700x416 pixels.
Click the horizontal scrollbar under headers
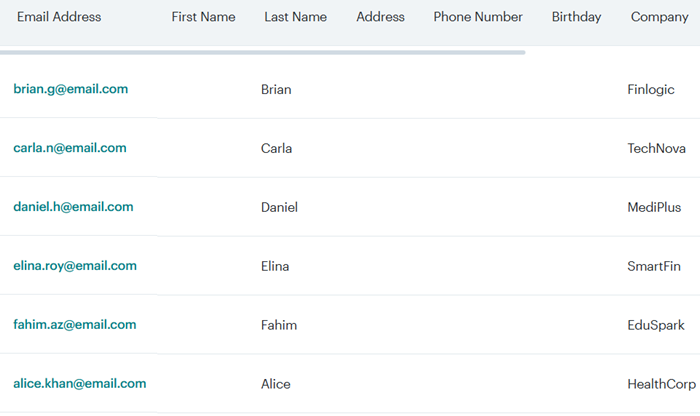pyautogui.click(x=262, y=53)
